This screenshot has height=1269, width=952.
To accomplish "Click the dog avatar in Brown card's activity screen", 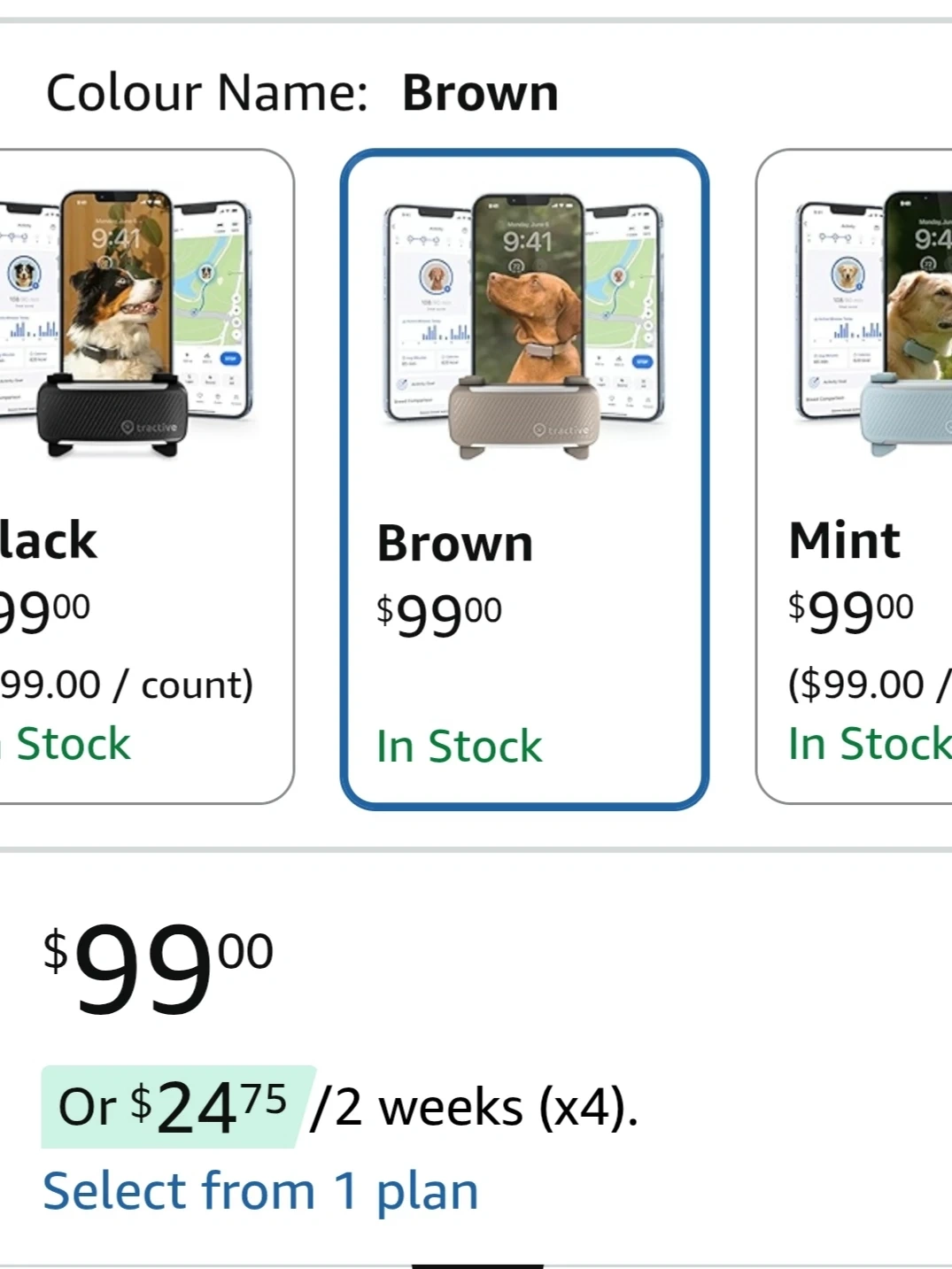I will tap(436, 276).
